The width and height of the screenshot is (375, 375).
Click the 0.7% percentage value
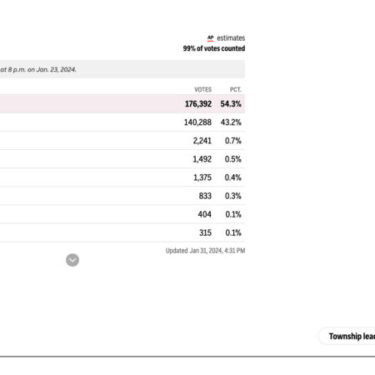coord(233,141)
